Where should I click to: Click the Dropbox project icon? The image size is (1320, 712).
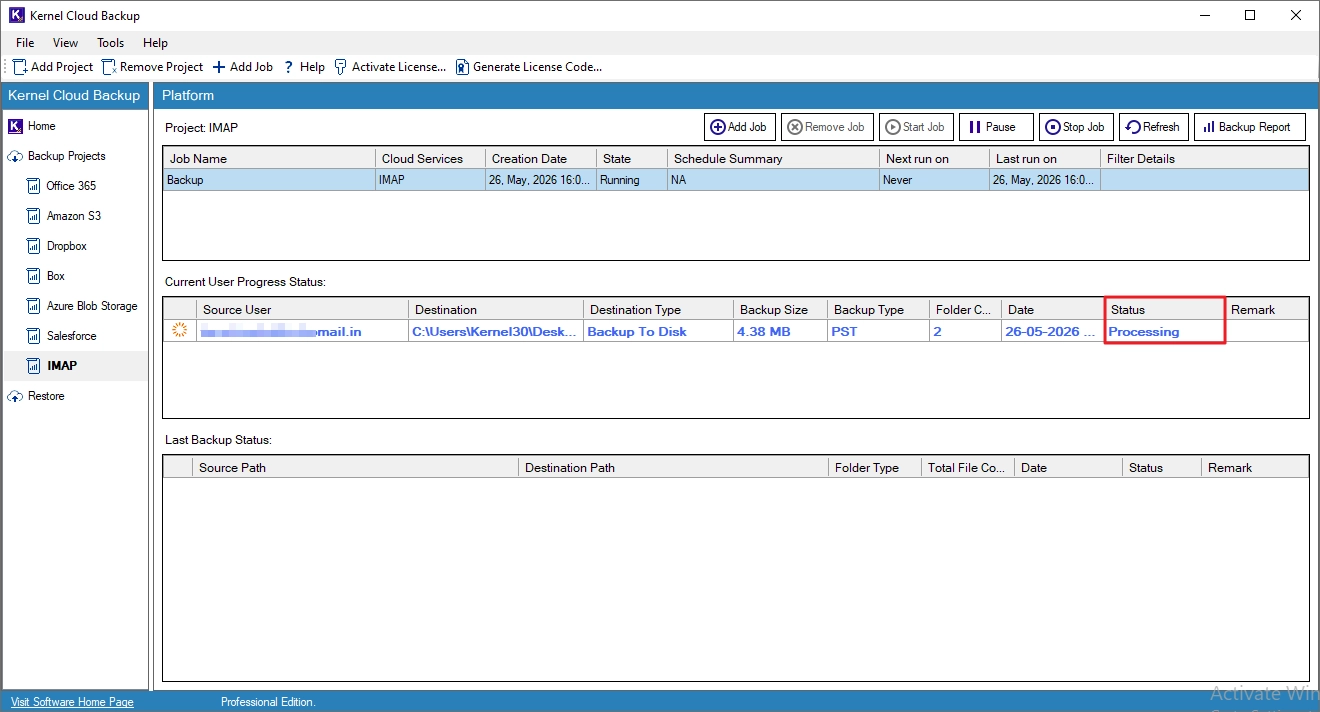coord(34,246)
